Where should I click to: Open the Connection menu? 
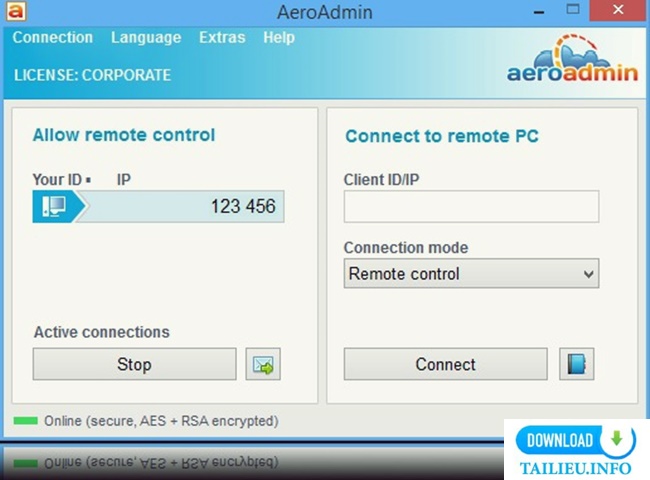point(53,38)
